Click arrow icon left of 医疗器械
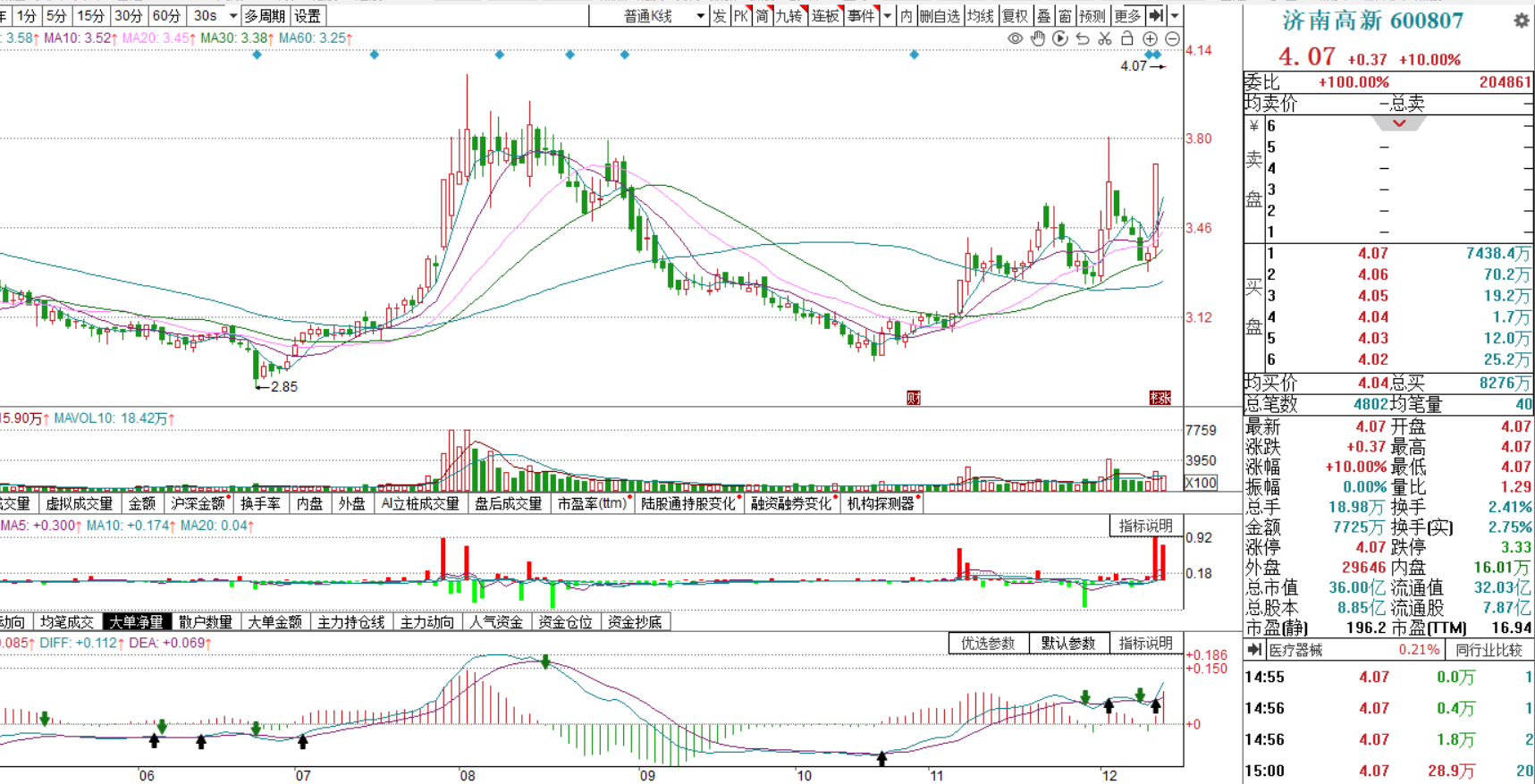Screen dimensions: 1535x784 1254,650
